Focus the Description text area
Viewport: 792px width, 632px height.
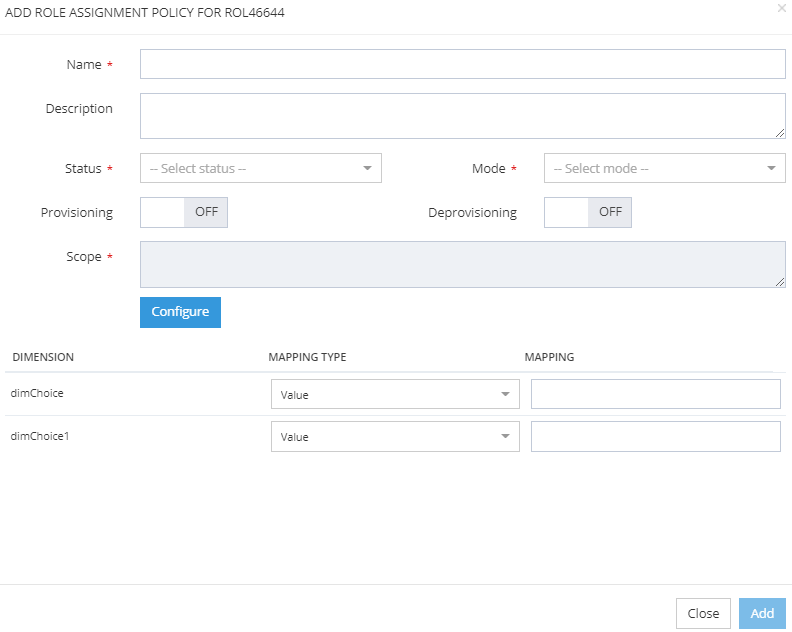[462, 116]
